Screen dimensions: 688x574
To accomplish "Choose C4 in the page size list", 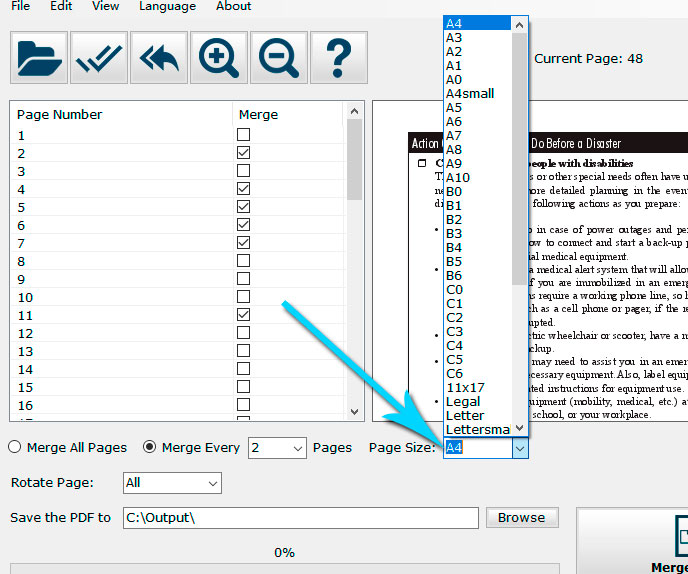I will click(x=477, y=345).
